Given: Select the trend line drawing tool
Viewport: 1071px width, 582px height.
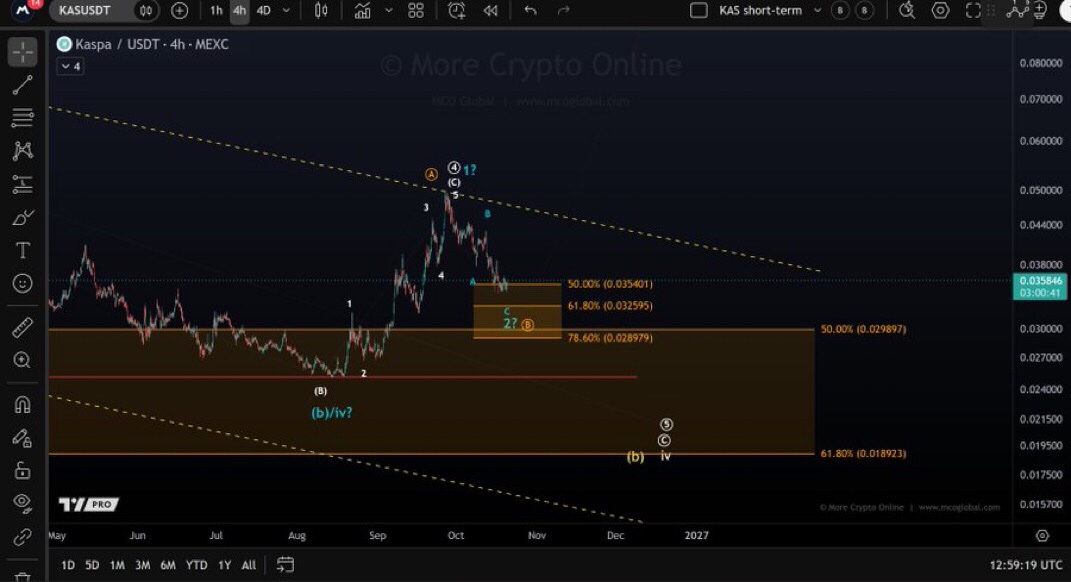Looking at the screenshot, I should point(23,85).
